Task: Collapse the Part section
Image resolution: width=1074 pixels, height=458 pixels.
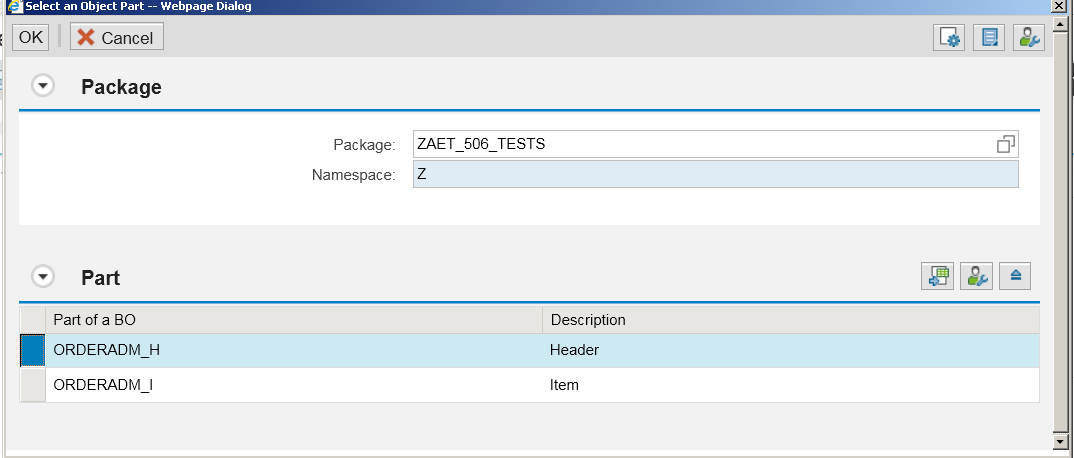Action: (43, 277)
